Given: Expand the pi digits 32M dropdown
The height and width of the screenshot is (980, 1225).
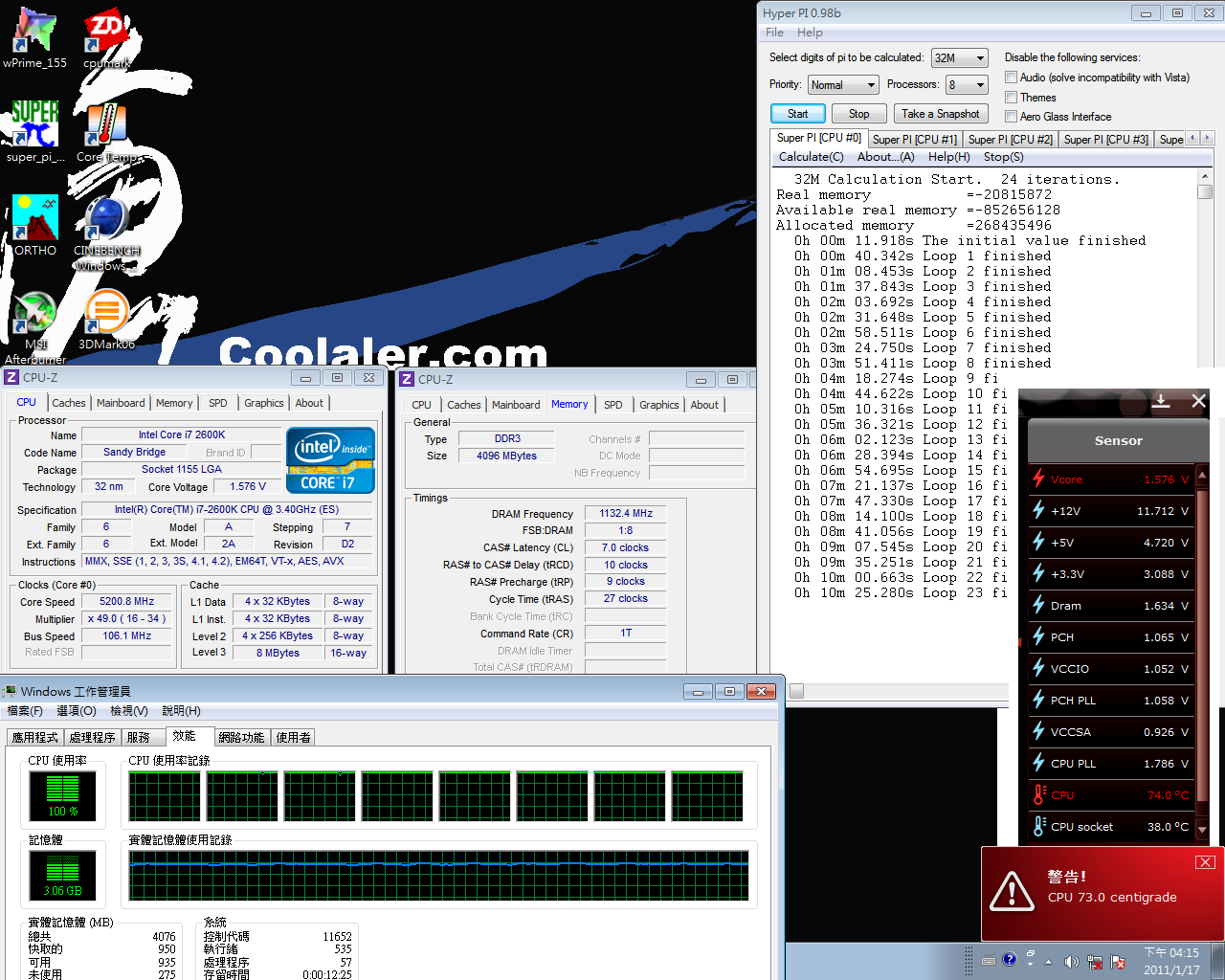Looking at the screenshot, I should (x=959, y=58).
